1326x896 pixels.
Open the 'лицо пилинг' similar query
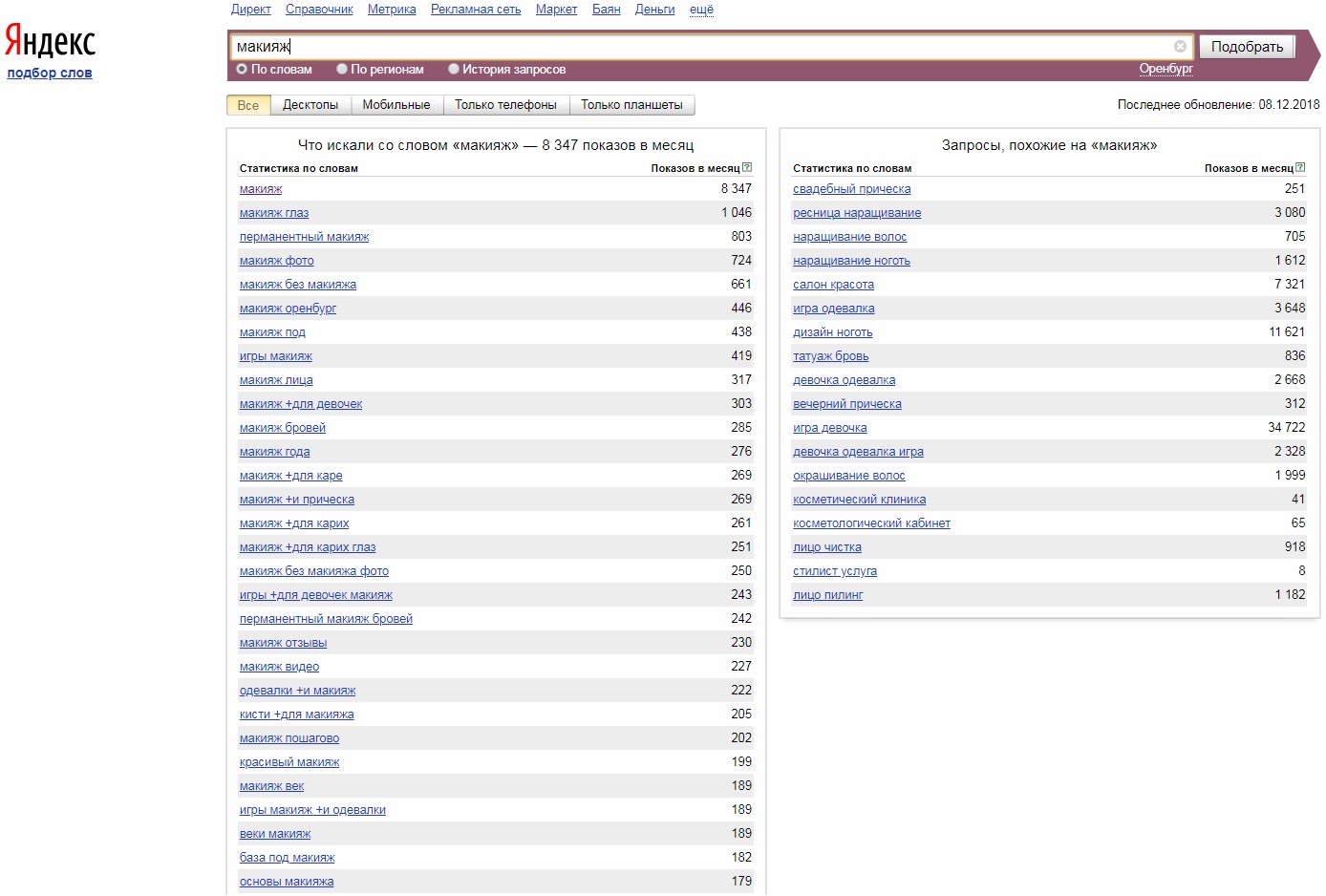827,595
